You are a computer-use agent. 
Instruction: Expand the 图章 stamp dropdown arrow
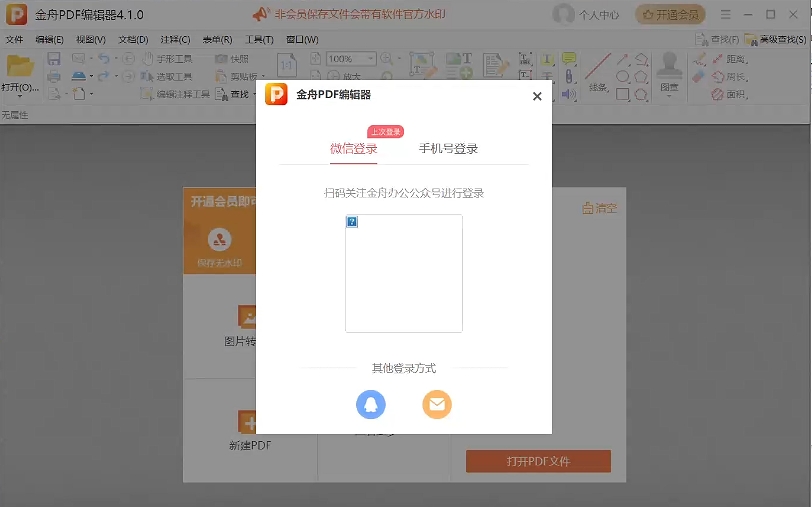[669, 97]
